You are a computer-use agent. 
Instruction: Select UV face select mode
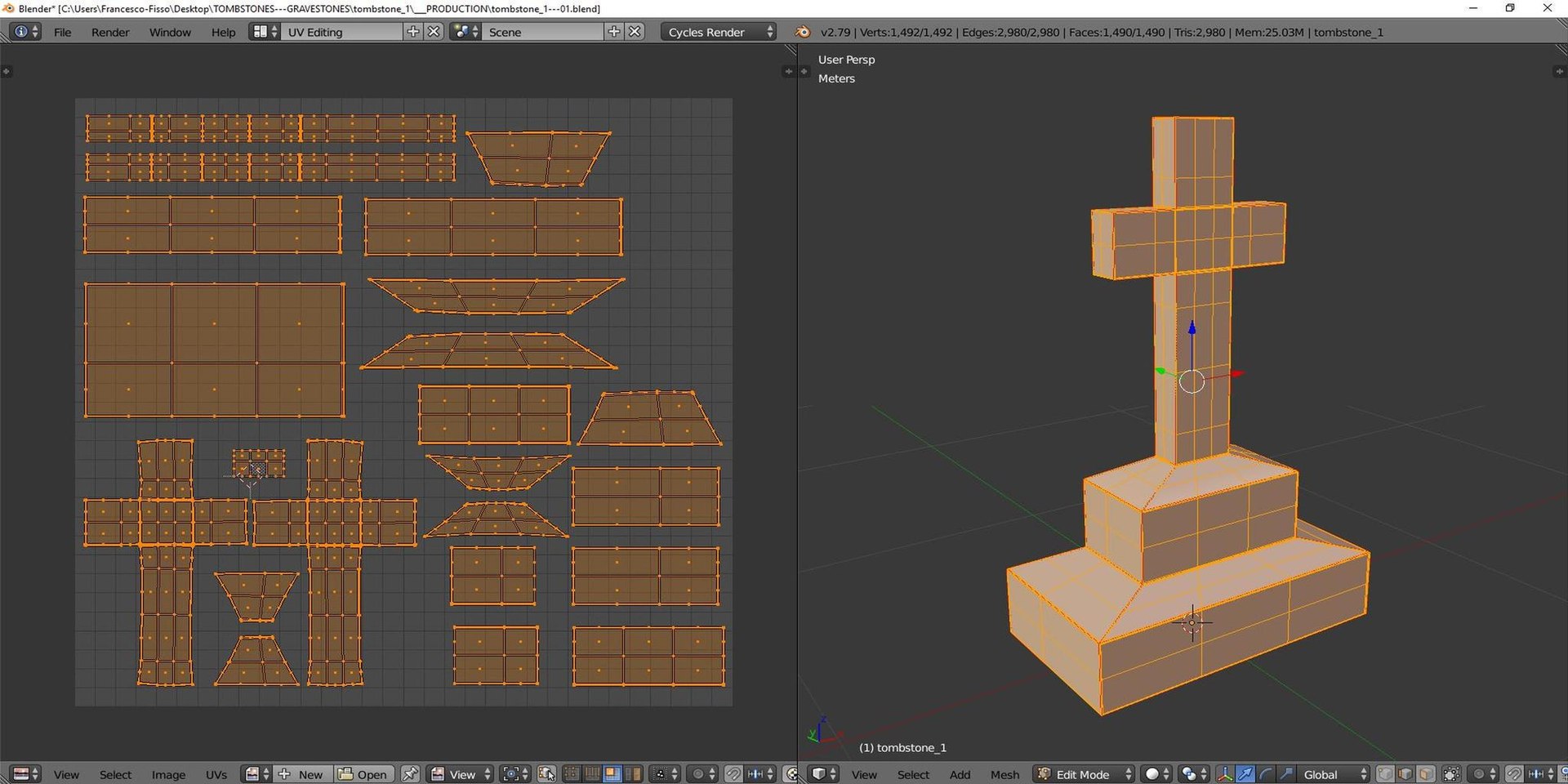(x=612, y=773)
